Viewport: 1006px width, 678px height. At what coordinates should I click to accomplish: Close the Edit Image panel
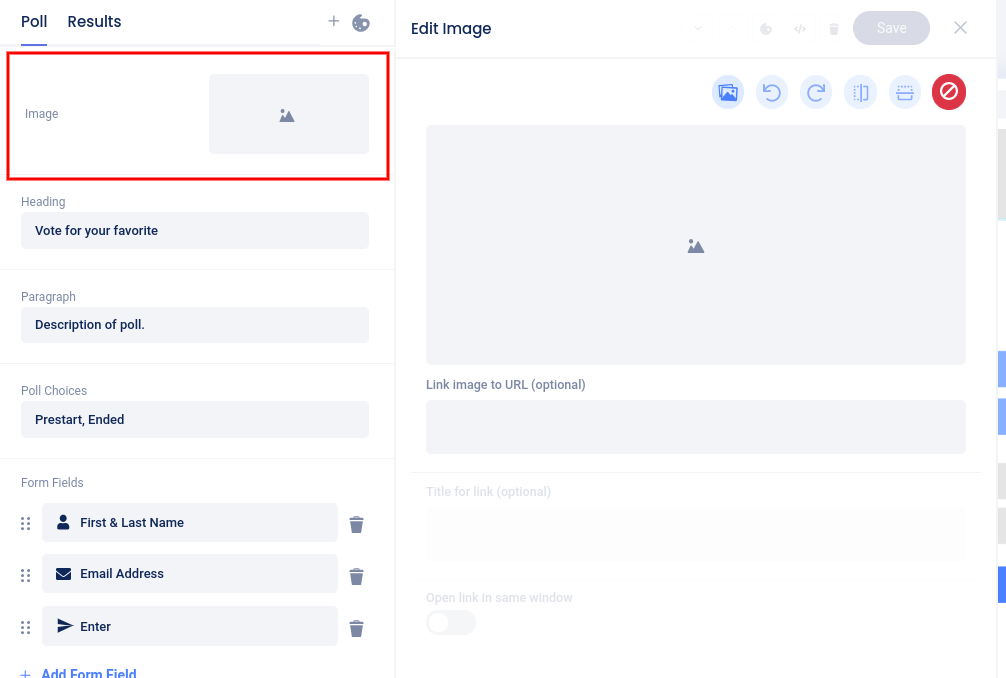960,28
